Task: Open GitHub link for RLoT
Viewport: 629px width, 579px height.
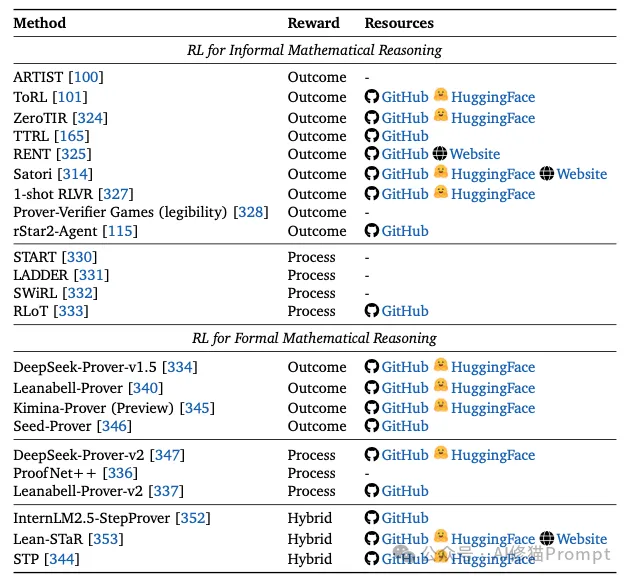Action: 404,311
